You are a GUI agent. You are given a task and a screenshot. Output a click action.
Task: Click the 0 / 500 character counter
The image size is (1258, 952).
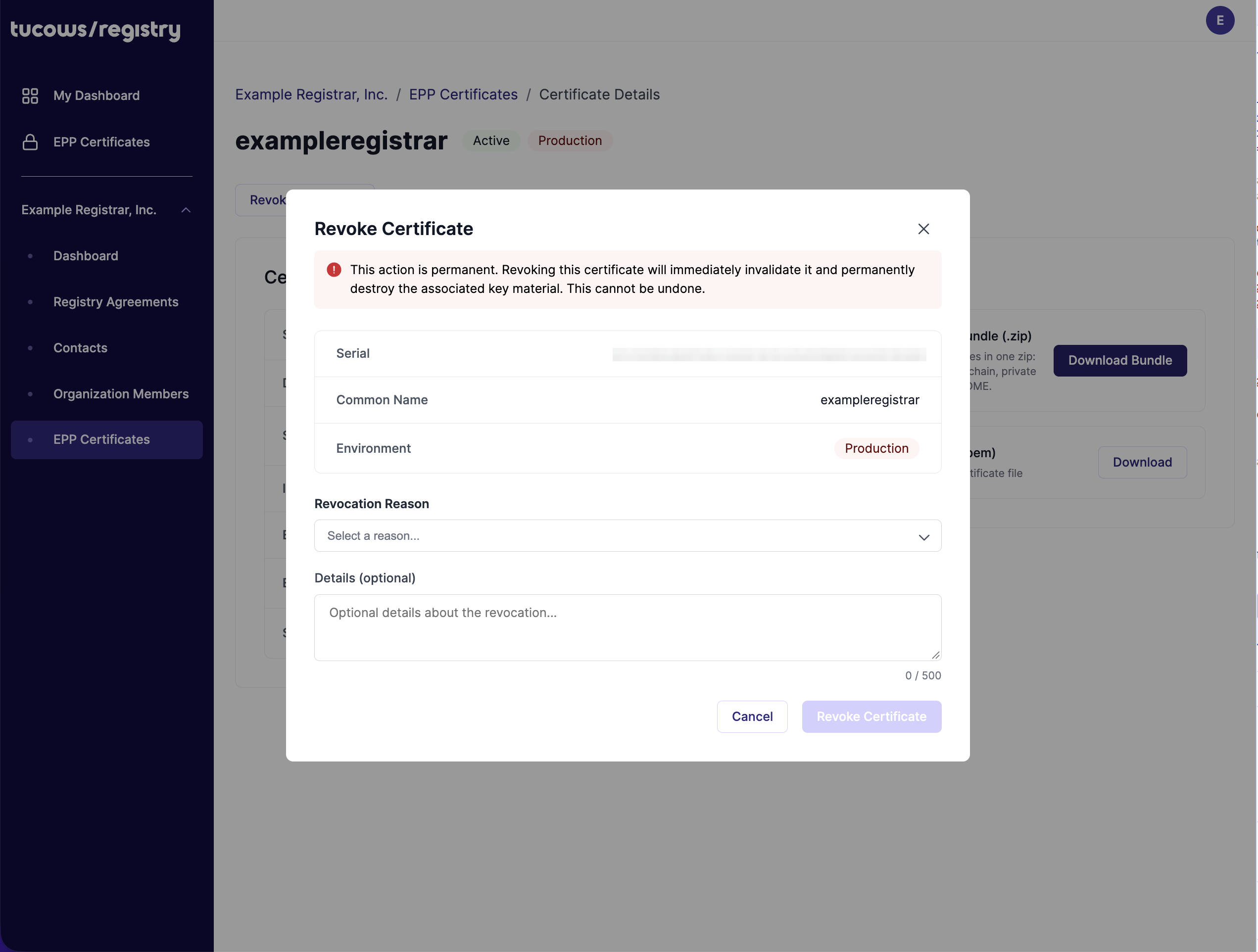(x=922, y=675)
